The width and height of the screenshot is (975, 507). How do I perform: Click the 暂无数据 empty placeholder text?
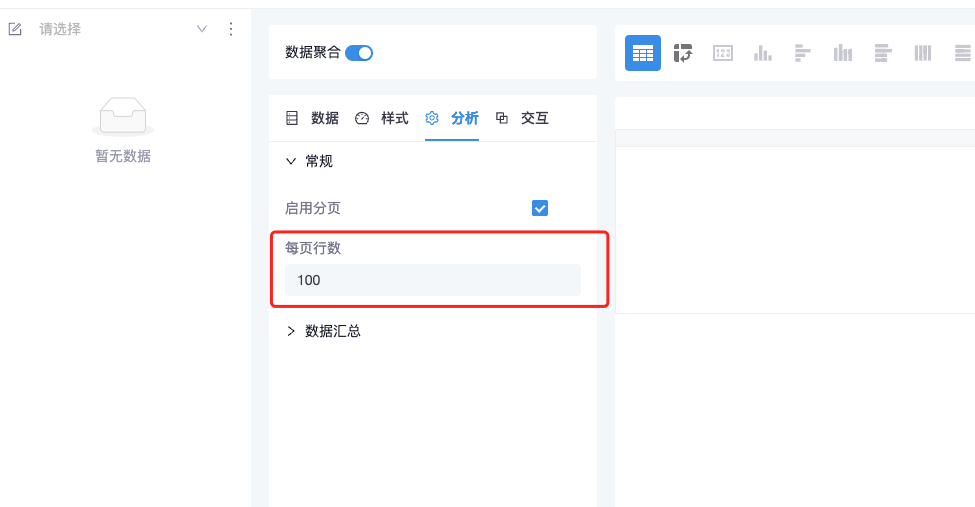coord(123,156)
